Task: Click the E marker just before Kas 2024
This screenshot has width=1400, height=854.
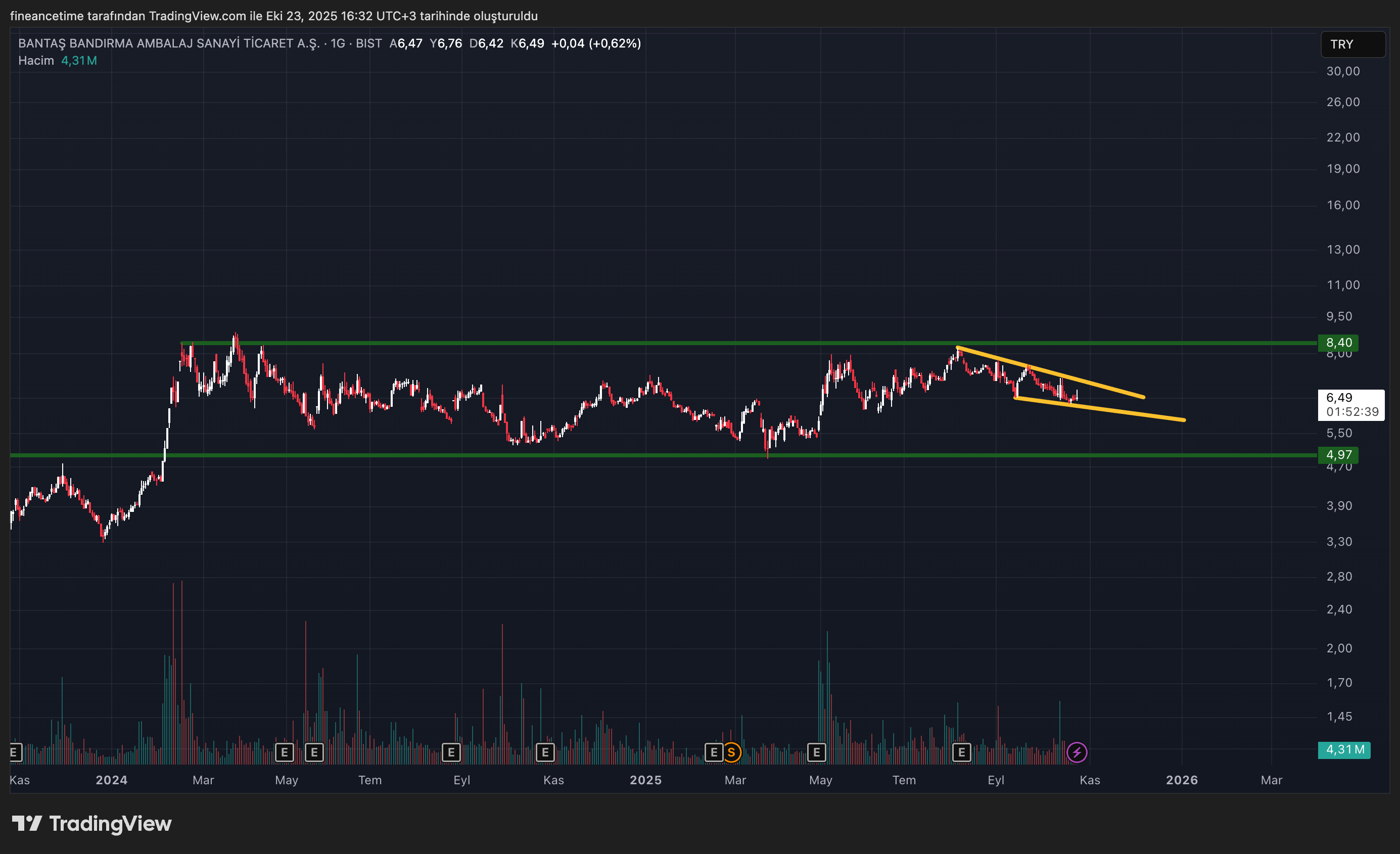Action: click(x=545, y=752)
